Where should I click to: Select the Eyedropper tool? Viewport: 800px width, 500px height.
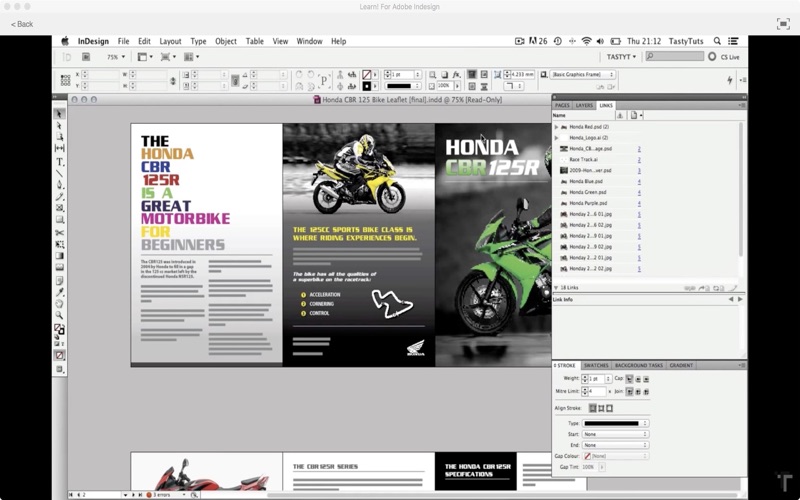[59, 292]
